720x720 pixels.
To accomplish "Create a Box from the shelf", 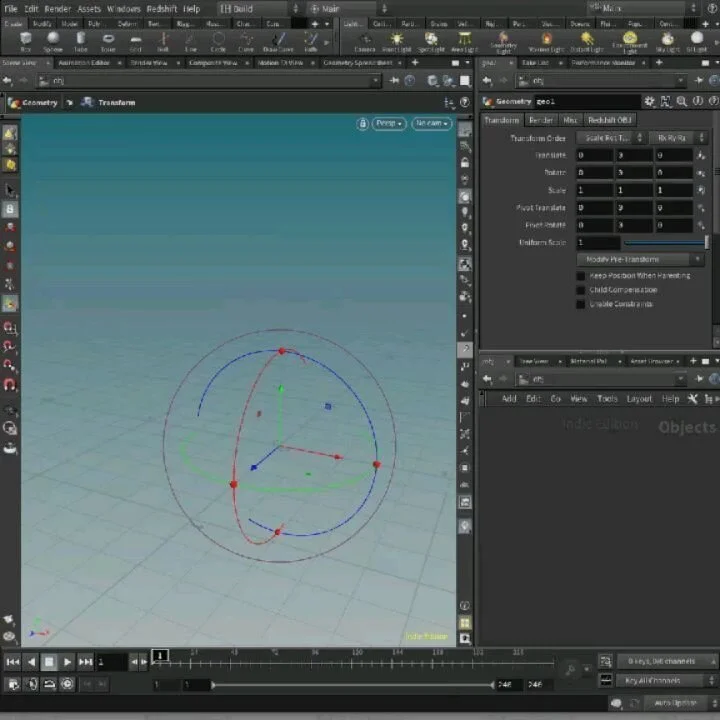I will (x=26, y=41).
